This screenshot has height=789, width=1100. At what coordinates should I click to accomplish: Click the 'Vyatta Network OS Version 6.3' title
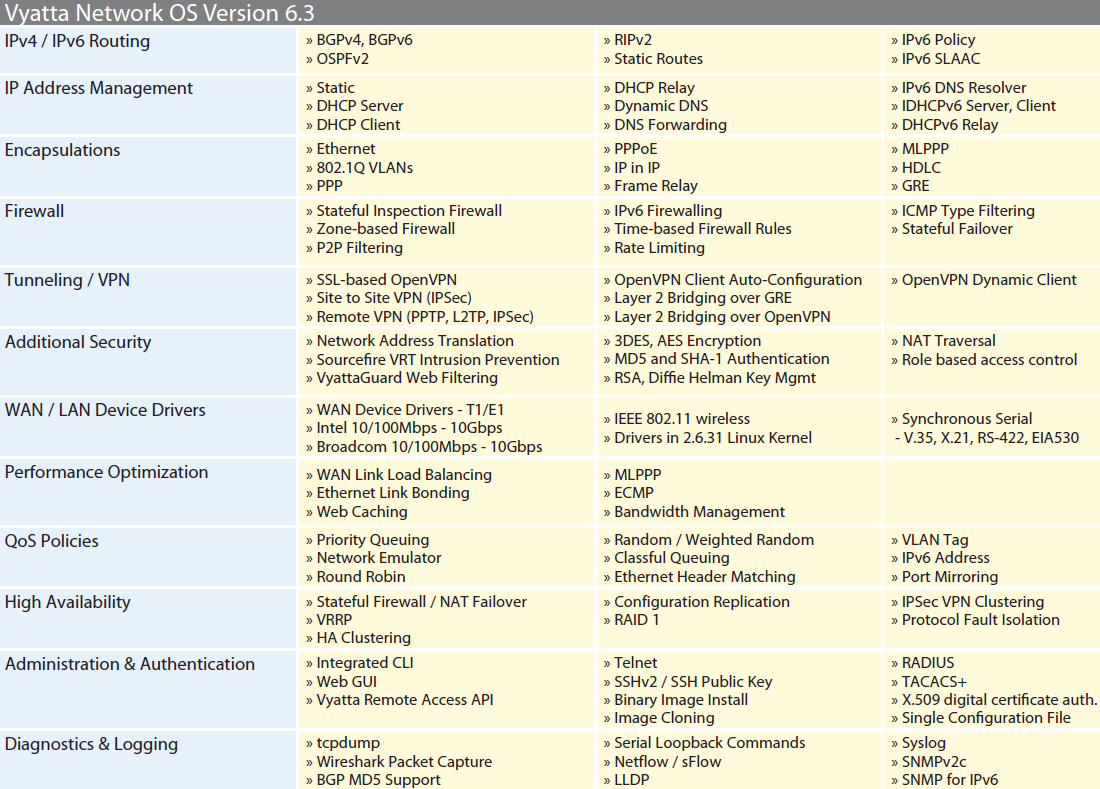coord(159,13)
